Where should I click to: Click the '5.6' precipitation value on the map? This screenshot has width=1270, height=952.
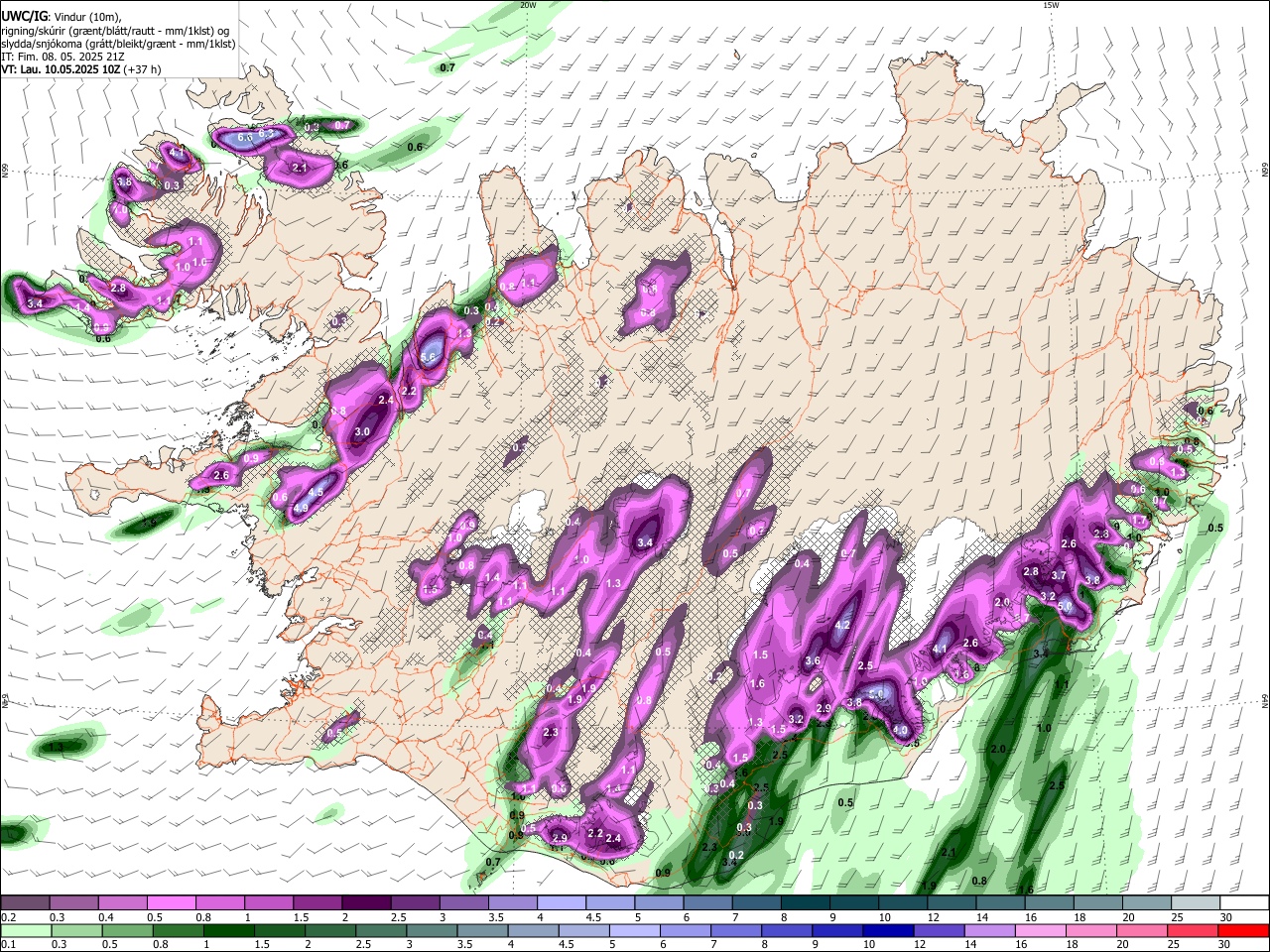click(429, 357)
